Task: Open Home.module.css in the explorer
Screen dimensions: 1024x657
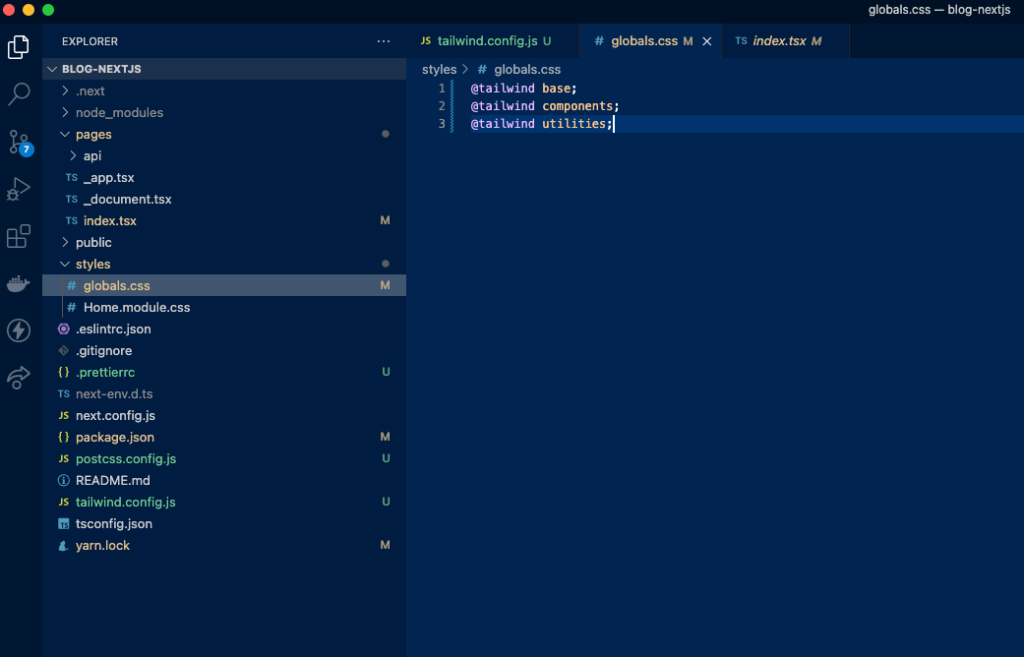Action: (136, 308)
